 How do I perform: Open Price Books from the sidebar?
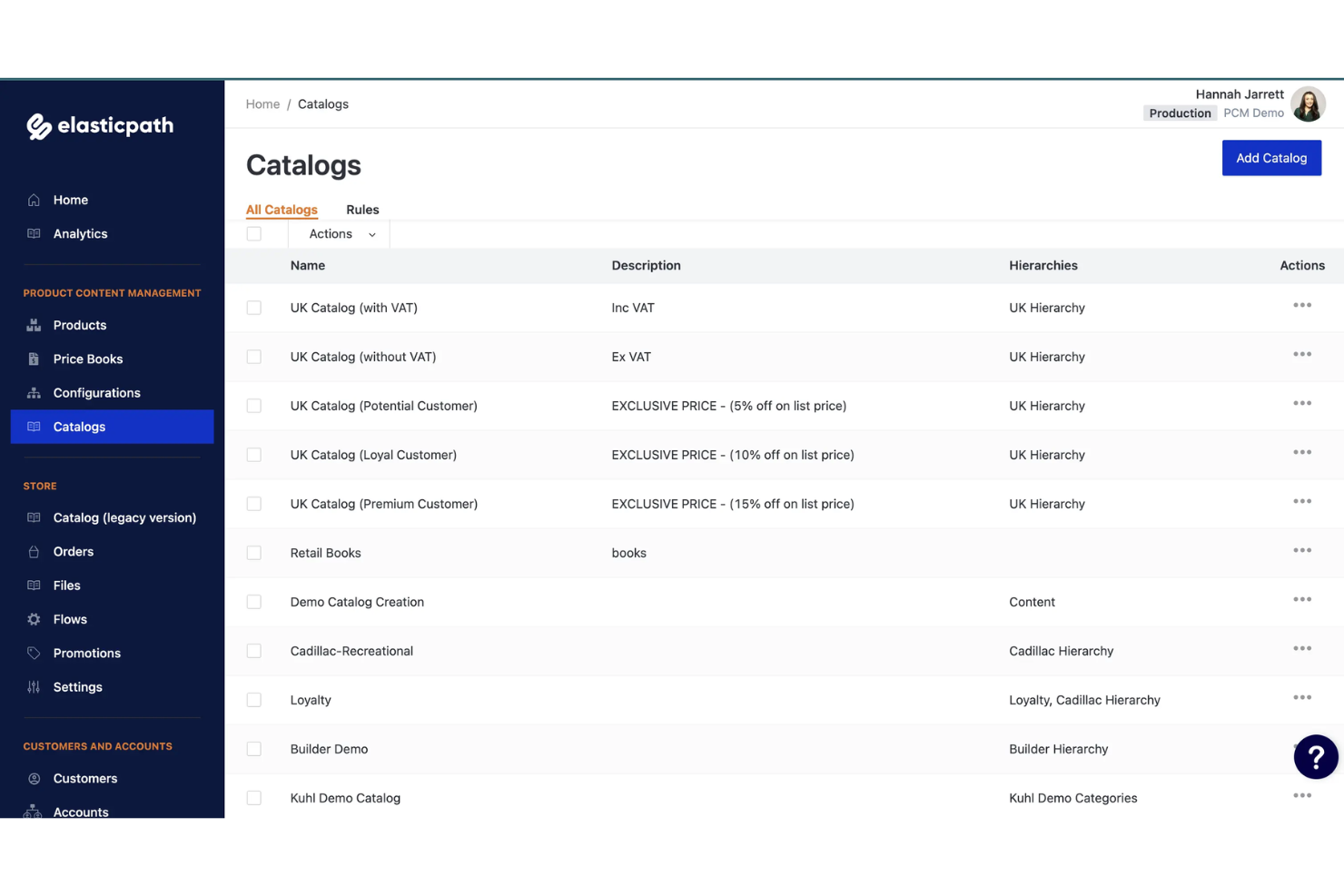pos(87,359)
